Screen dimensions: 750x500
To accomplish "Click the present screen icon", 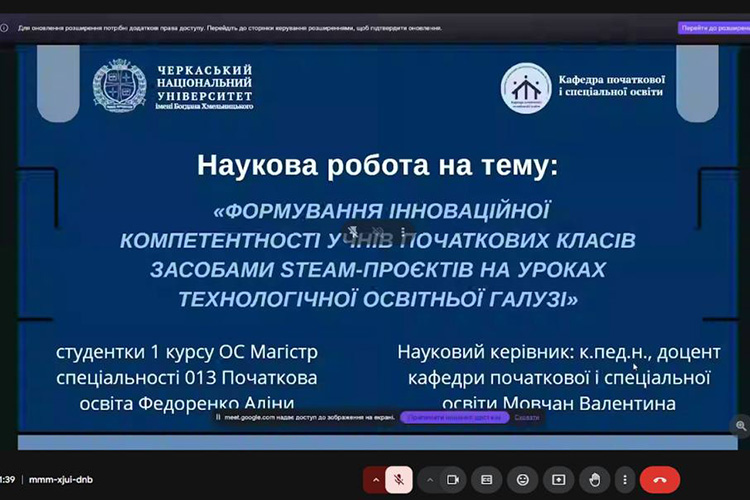I will point(557,479).
